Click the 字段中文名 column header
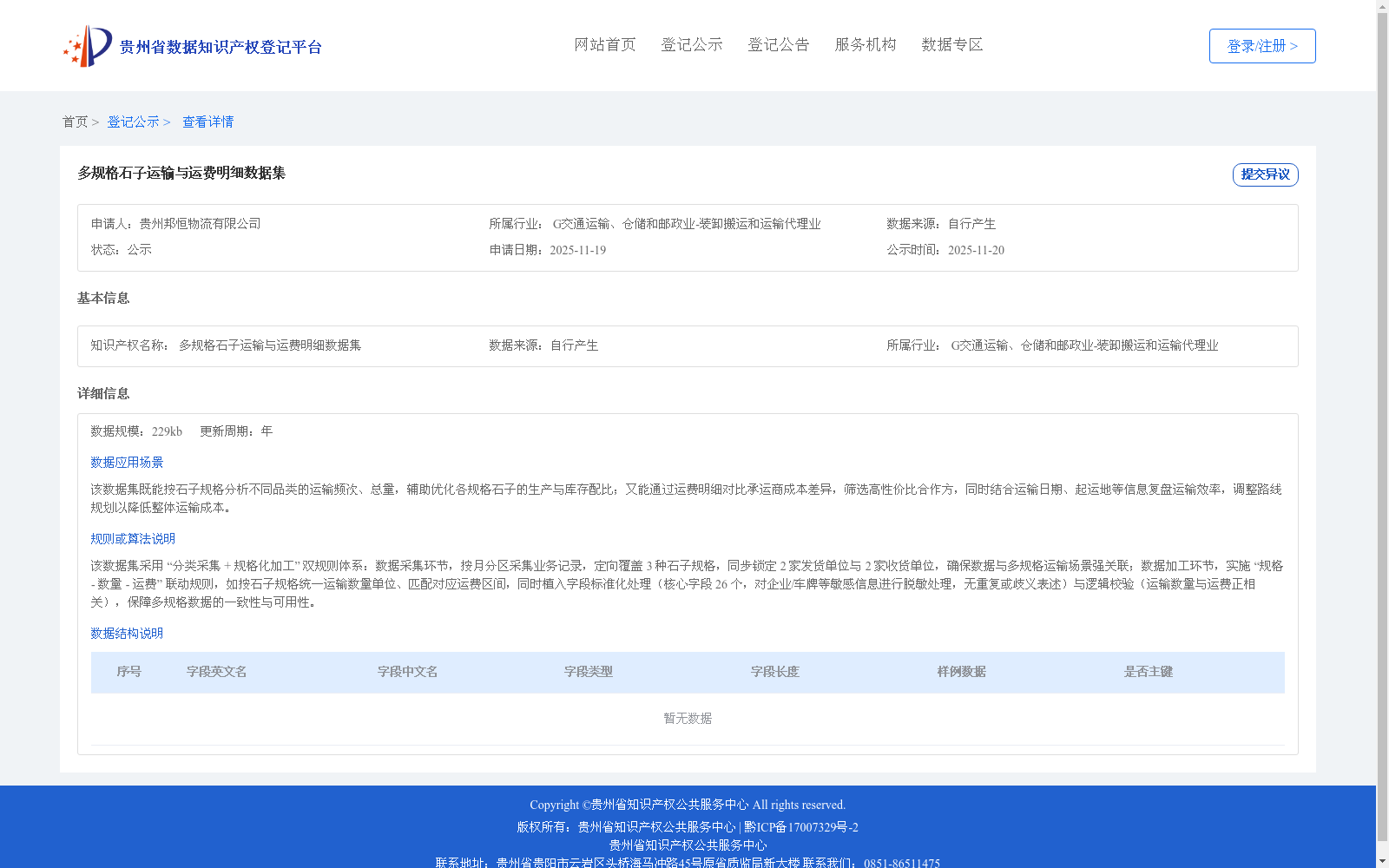Image resolution: width=1389 pixels, height=868 pixels. (x=408, y=672)
